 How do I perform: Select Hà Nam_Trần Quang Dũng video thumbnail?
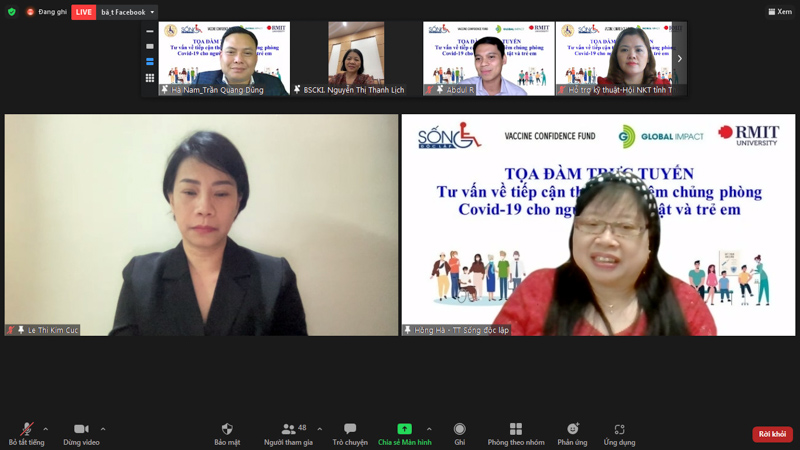coord(224,58)
